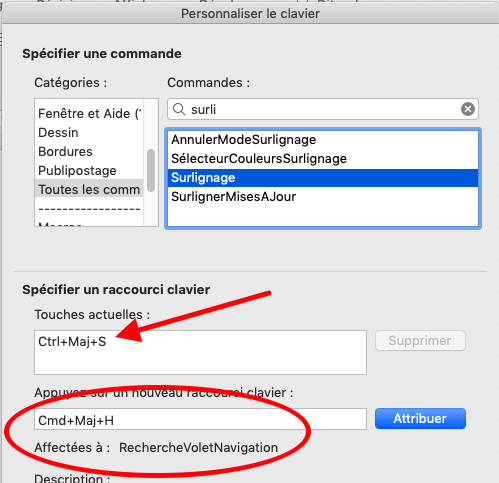Select the SélecteurCouleursSurlignage command

click(323, 159)
